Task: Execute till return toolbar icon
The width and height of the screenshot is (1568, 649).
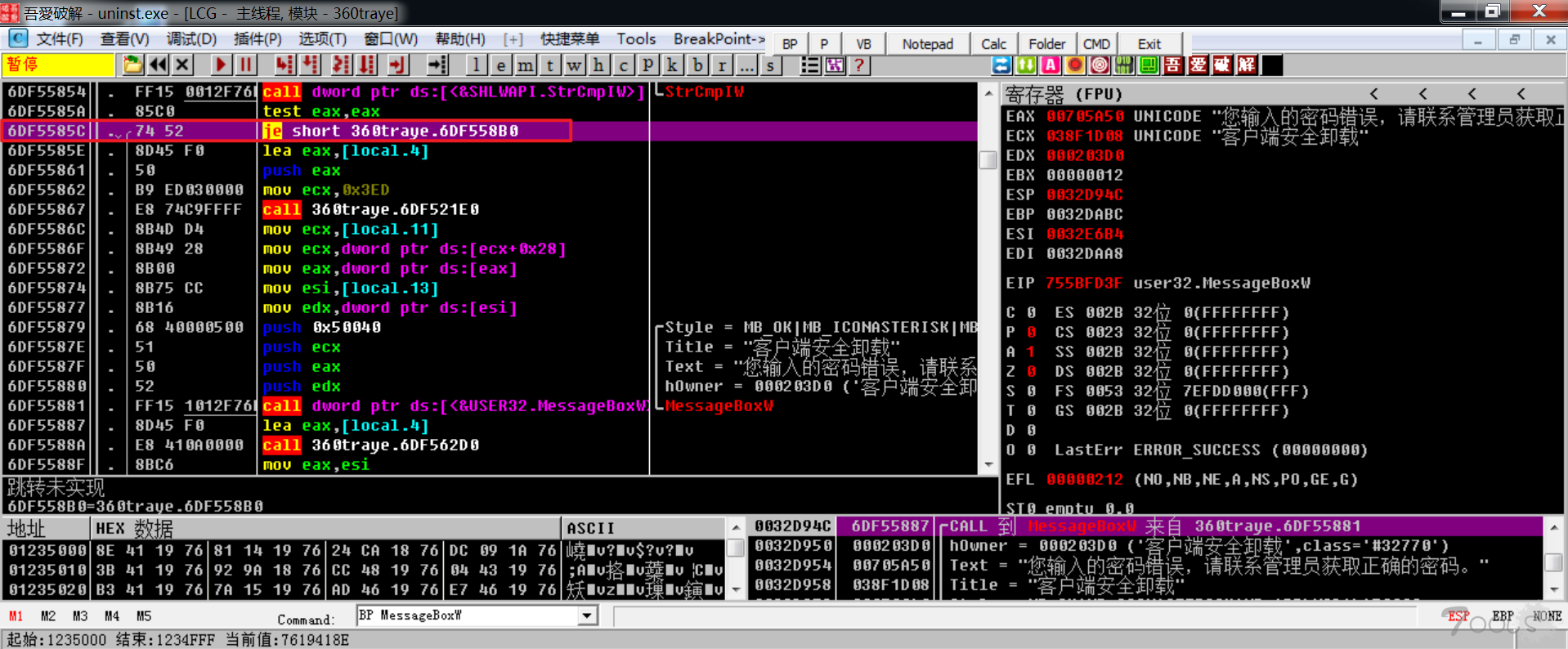Action: [x=397, y=65]
